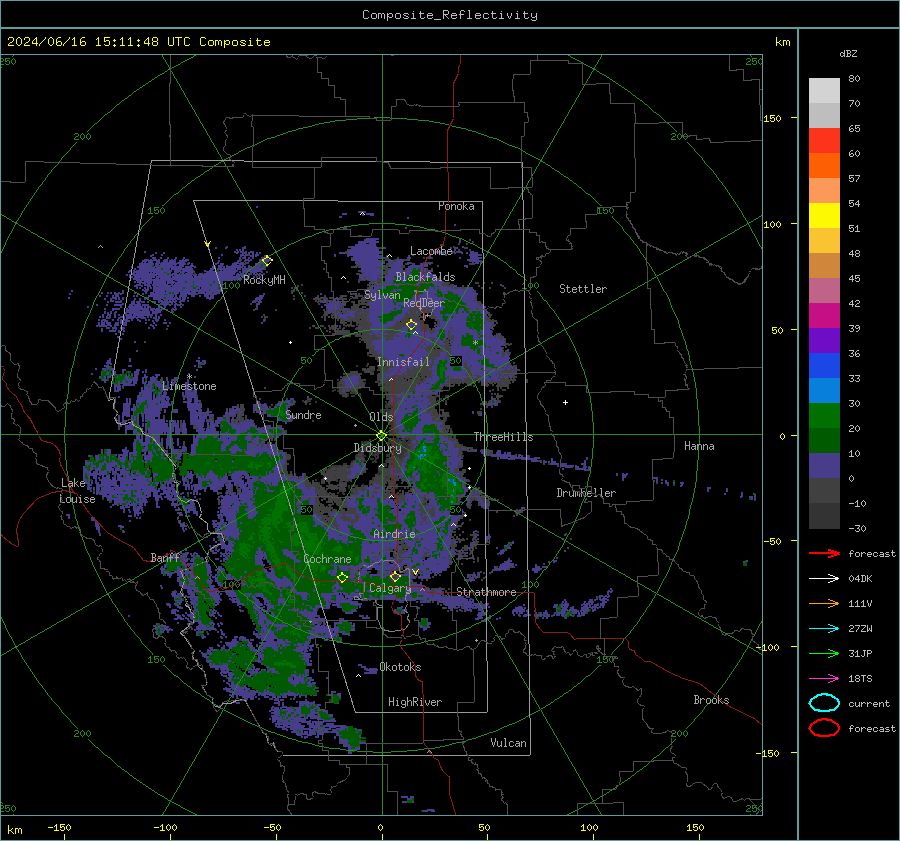900x841 pixels.
Task: Select the purple swatch between 39 and 36 dBZ
Action: (x=824, y=340)
